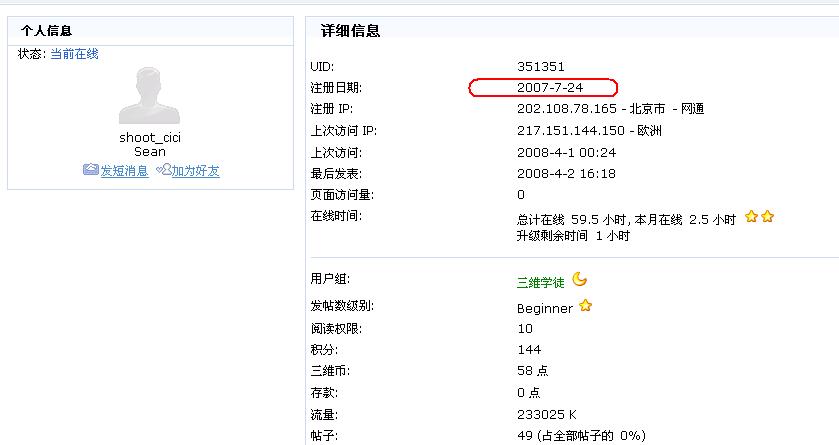The image size is (839, 445).
Task: Click the 详细信息 panel header
Action: coord(572,31)
